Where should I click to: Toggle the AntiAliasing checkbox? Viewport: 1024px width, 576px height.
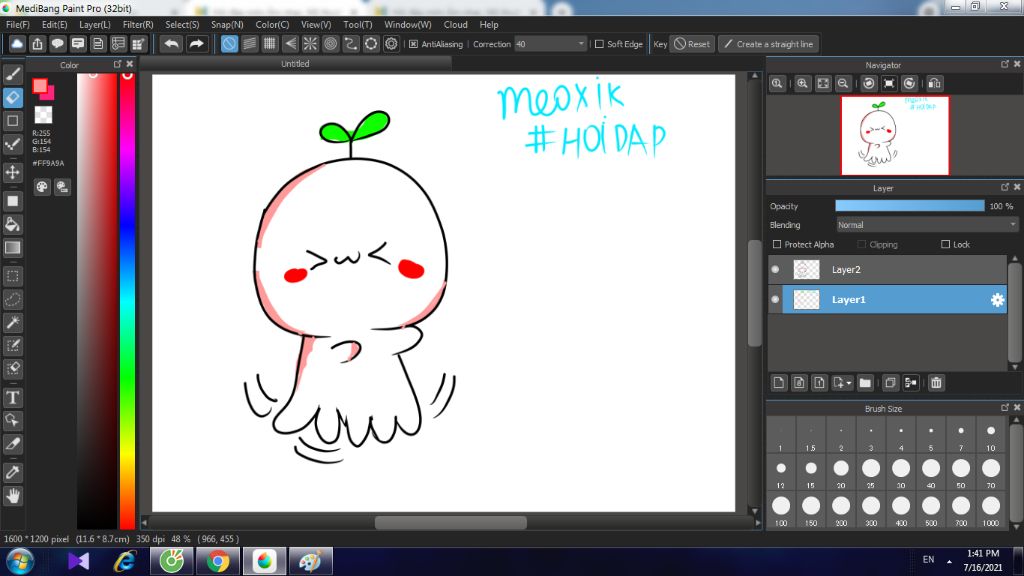[x=414, y=44]
